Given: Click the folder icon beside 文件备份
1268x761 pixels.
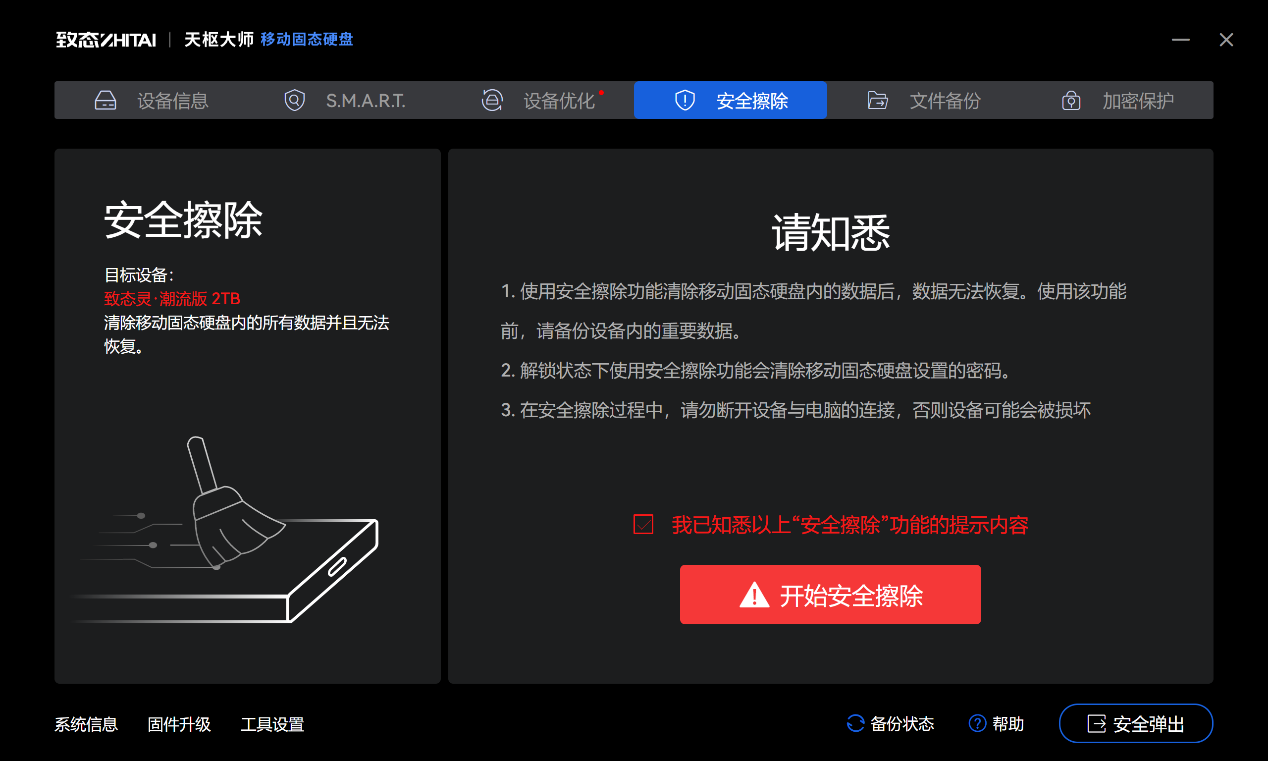Looking at the screenshot, I should click(878, 100).
